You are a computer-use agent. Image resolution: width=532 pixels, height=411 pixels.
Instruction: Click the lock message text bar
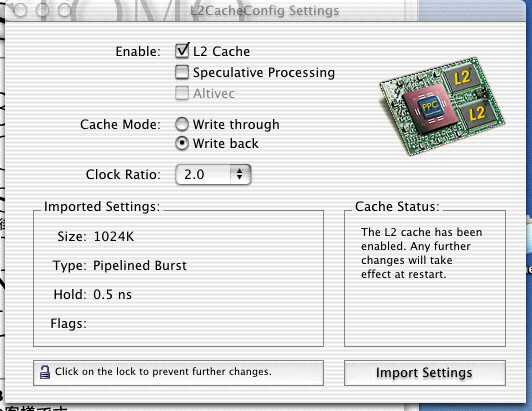pyautogui.click(x=178, y=373)
